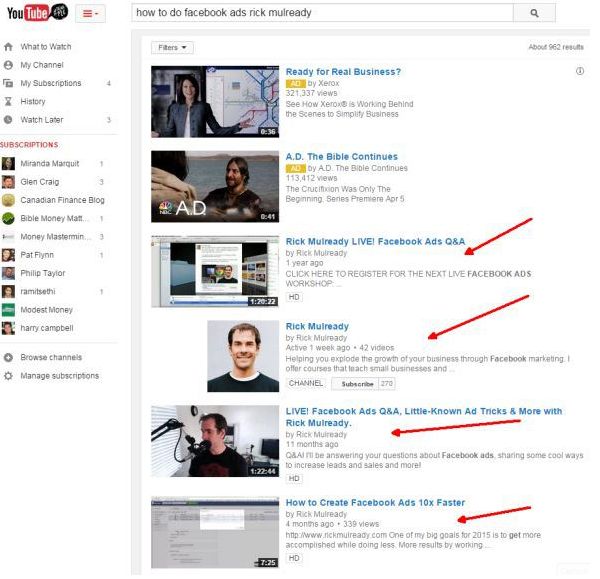Open Watch Later list
The height and width of the screenshot is (579, 600).
point(42,120)
